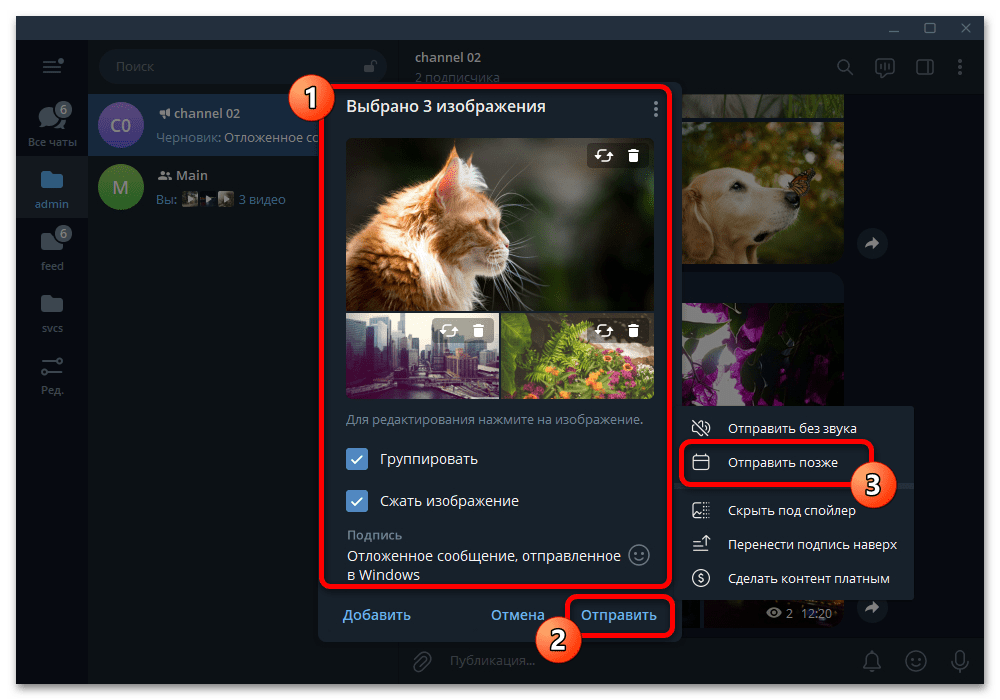Choose 'Перенести подпись наверх' option
The height and width of the screenshot is (700, 1000).
(793, 544)
